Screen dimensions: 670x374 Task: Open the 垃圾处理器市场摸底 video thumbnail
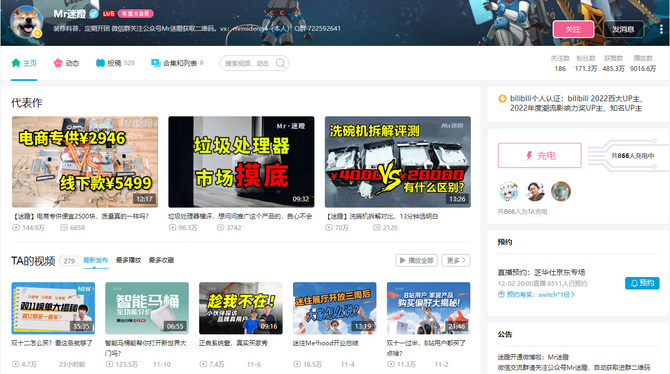pyautogui.click(x=241, y=162)
